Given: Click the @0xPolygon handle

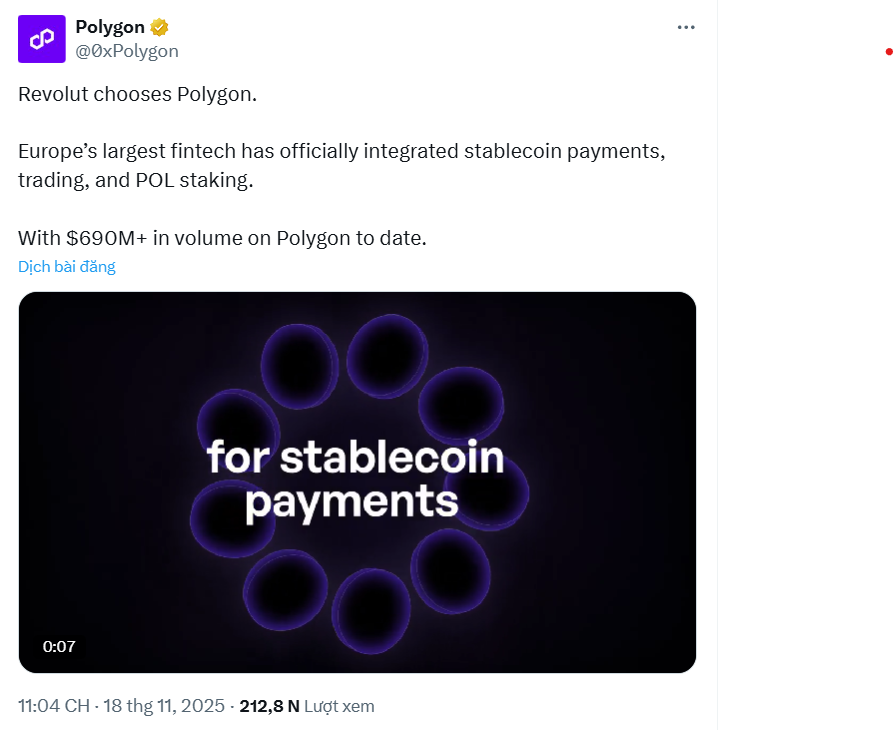Looking at the screenshot, I should pyautogui.click(x=127, y=51).
